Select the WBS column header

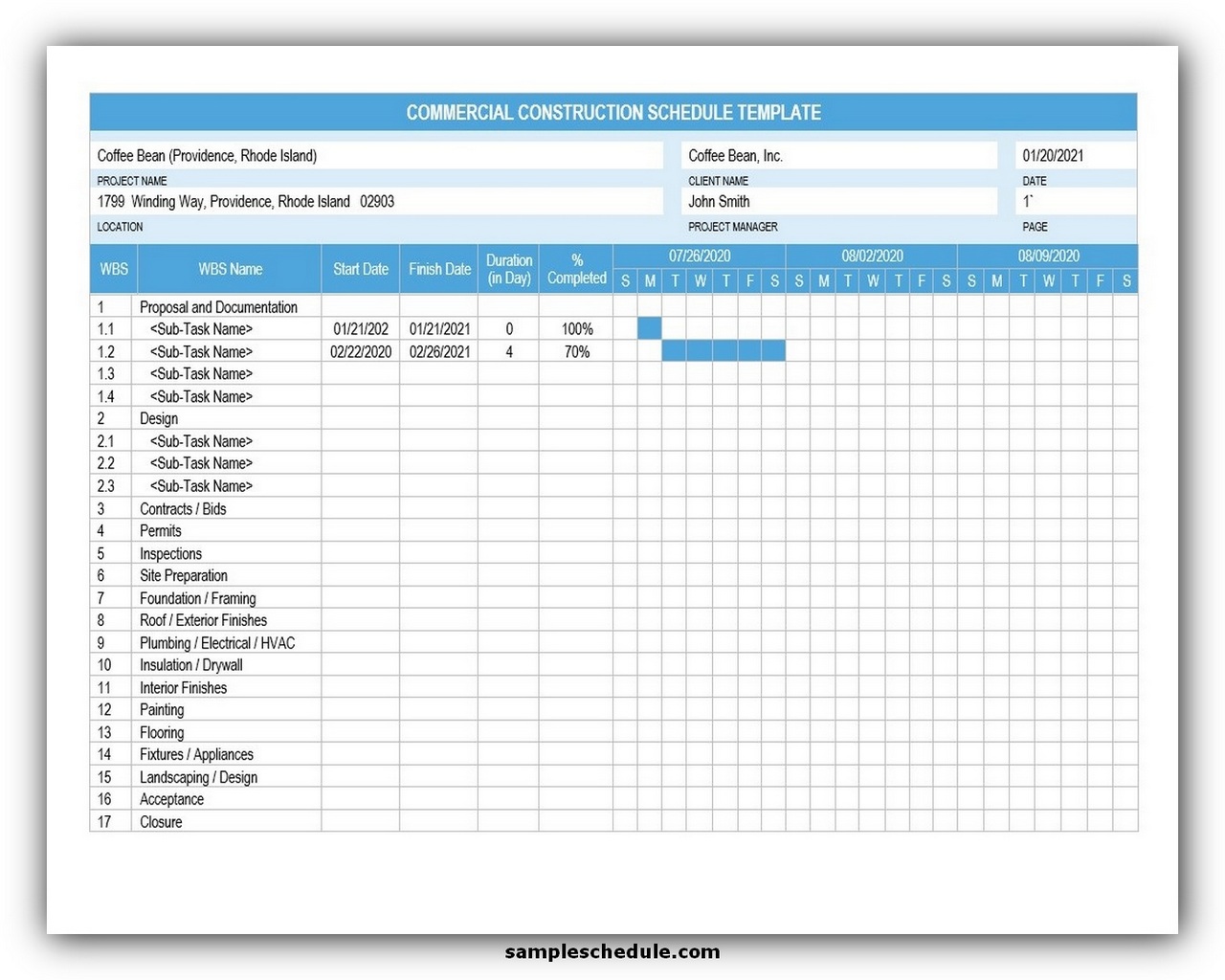click(x=113, y=269)
